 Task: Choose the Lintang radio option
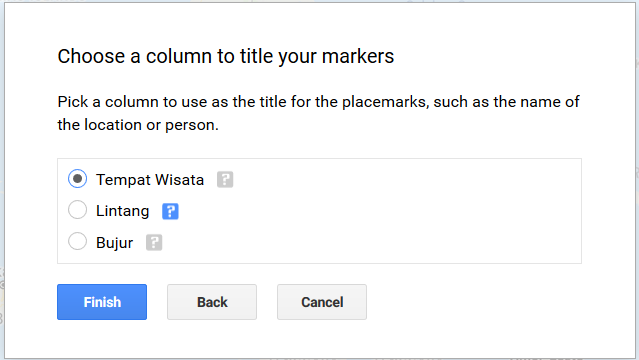click(77, 210)
